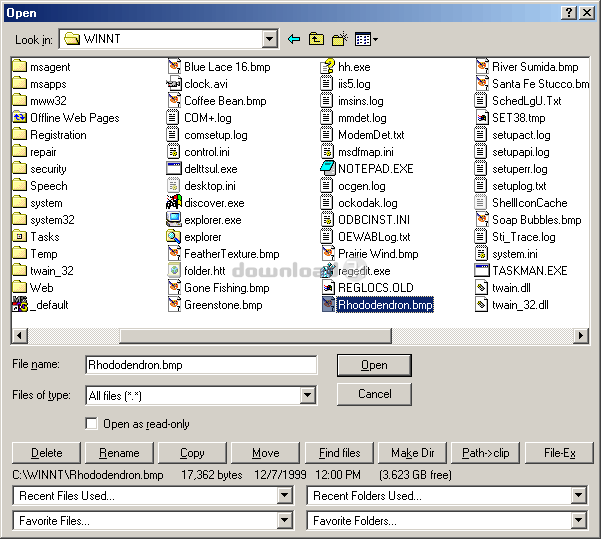Select the folder.htt icon
Image resolution: width=601 pixels, height=539 pixels.
[x=174, y=271]
